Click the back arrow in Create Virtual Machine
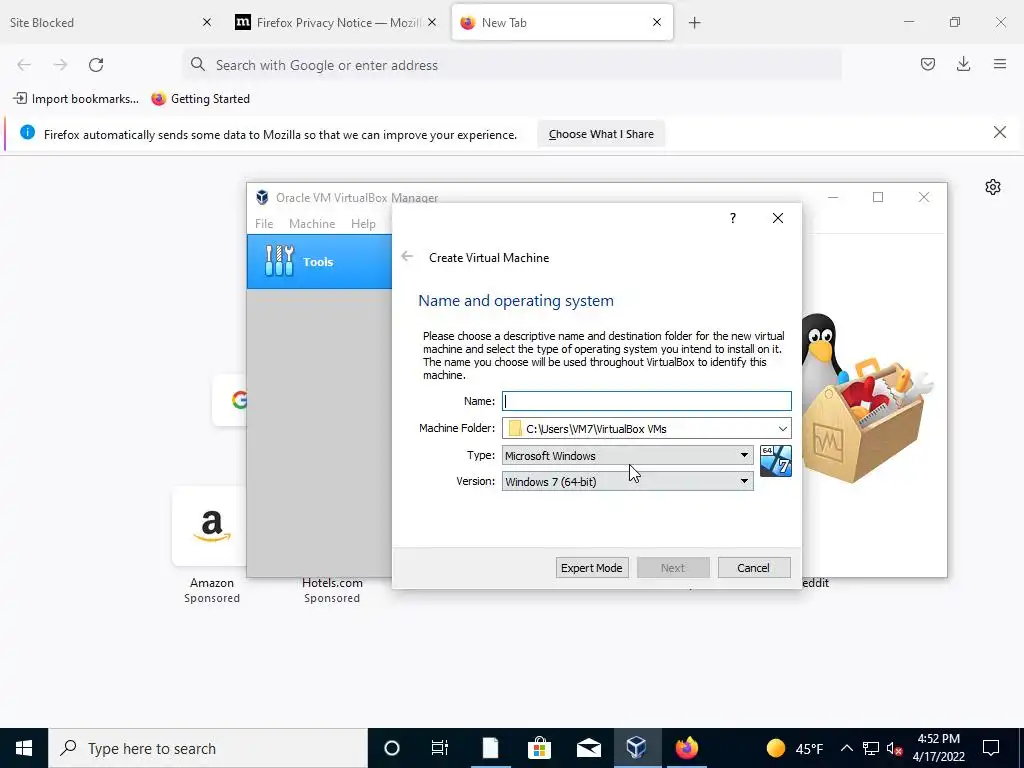The height and width of the screenshot is (768, 1024). pyautogui.click(x=407, y=257)
